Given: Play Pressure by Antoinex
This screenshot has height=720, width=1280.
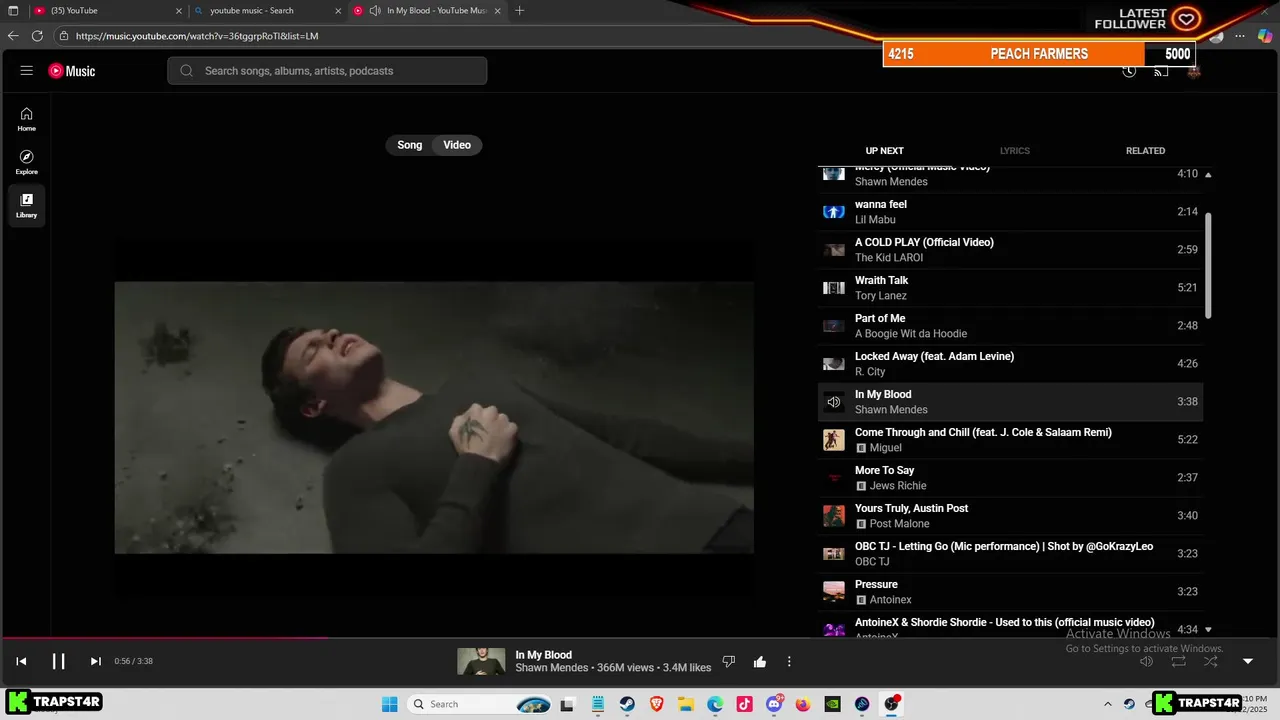Looking at the screenshot, I should click(x=1010, y=592).
